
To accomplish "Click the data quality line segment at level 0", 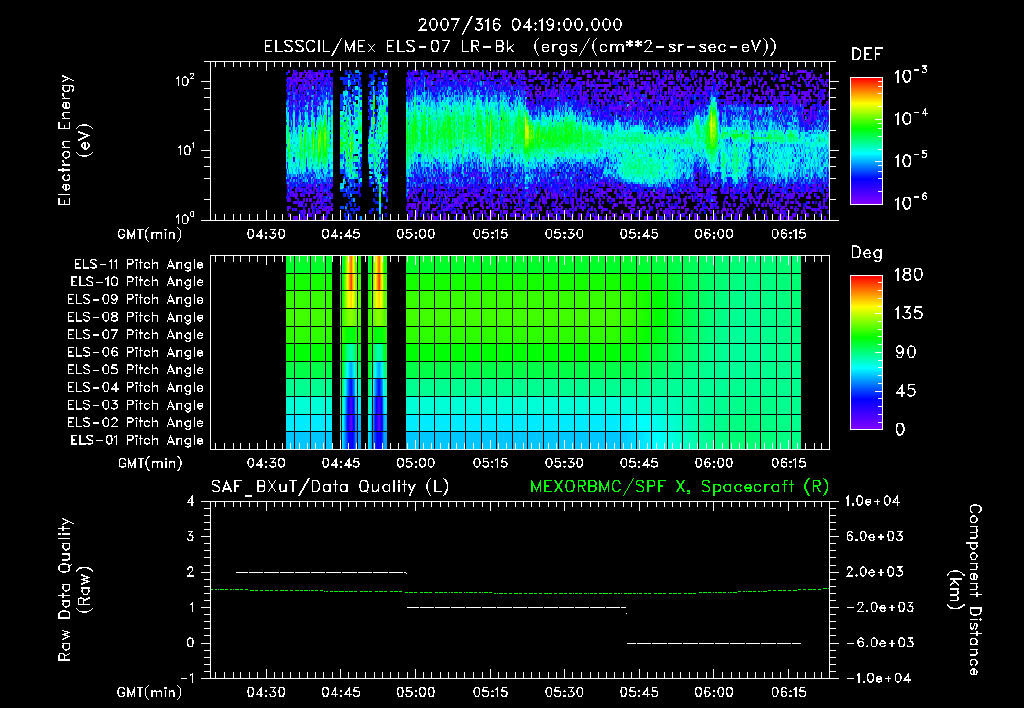I will (x=714, y=643).
